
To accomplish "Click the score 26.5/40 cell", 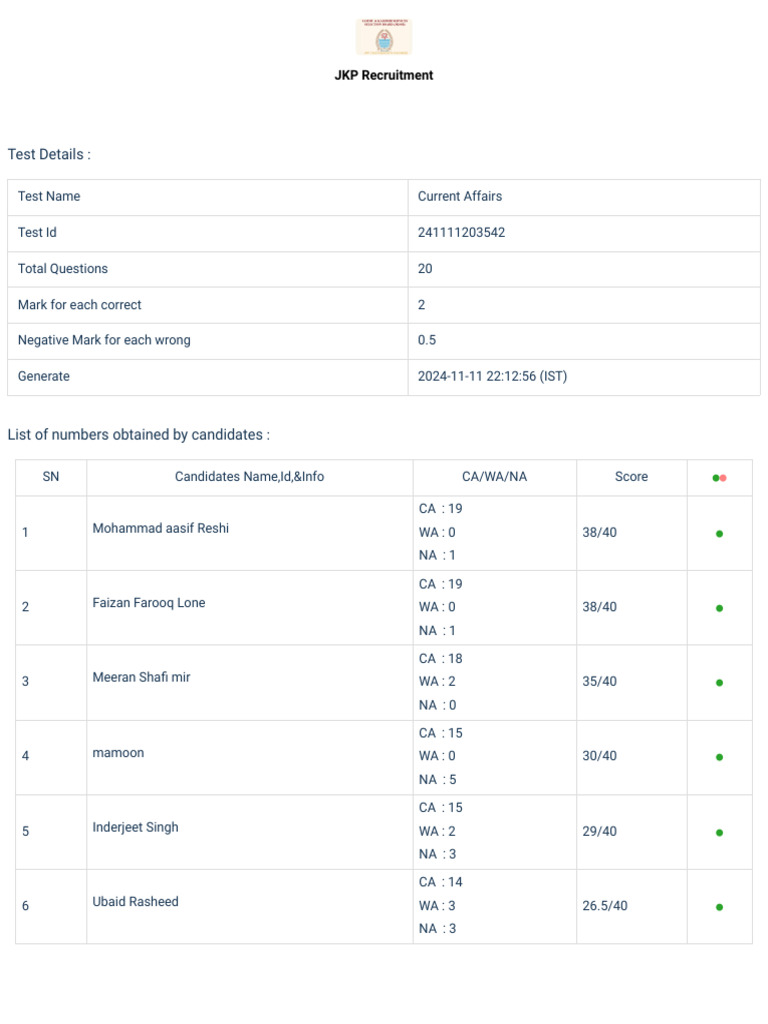I will [x=605, y=906].
